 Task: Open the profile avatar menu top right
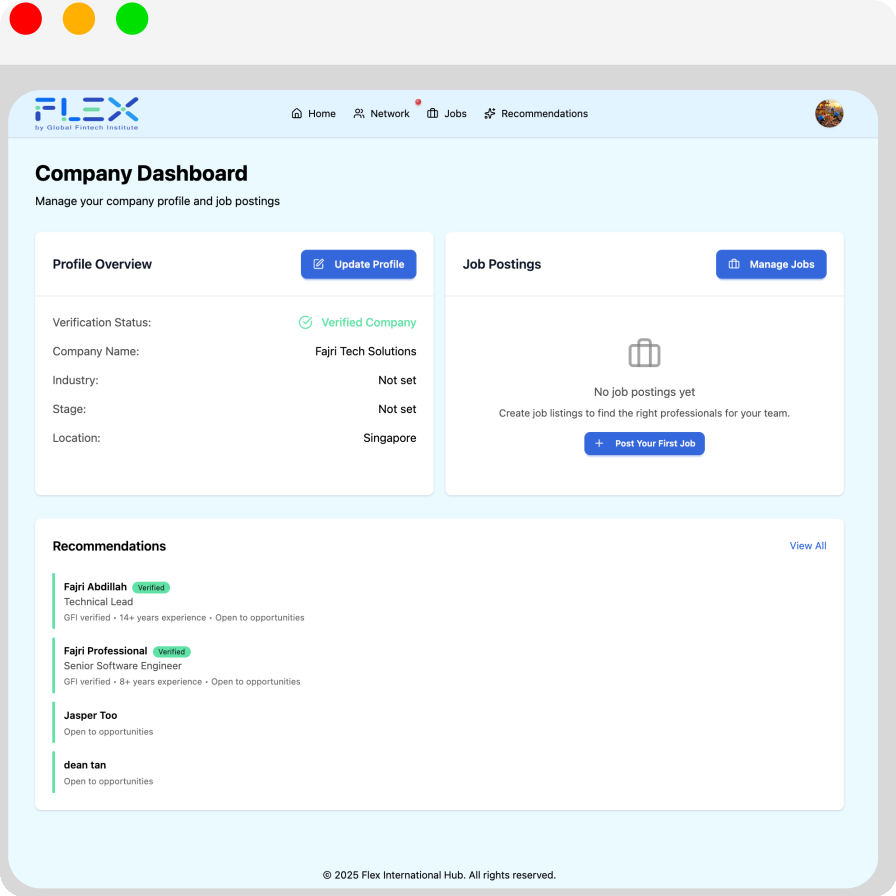[x=829, y=113]
